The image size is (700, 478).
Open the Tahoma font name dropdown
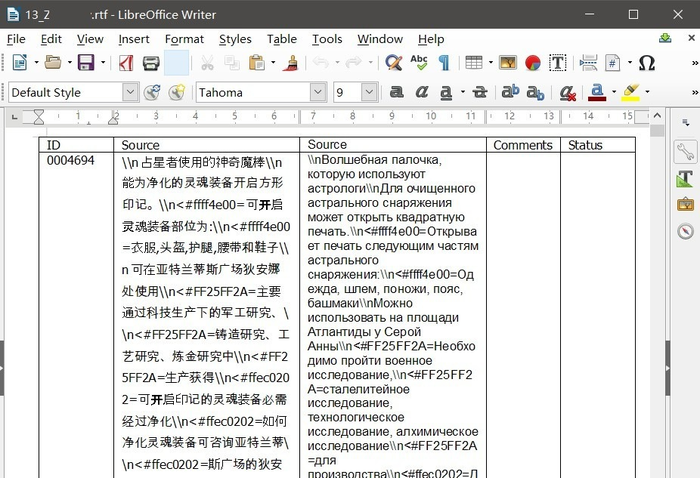tap(318, 92)
